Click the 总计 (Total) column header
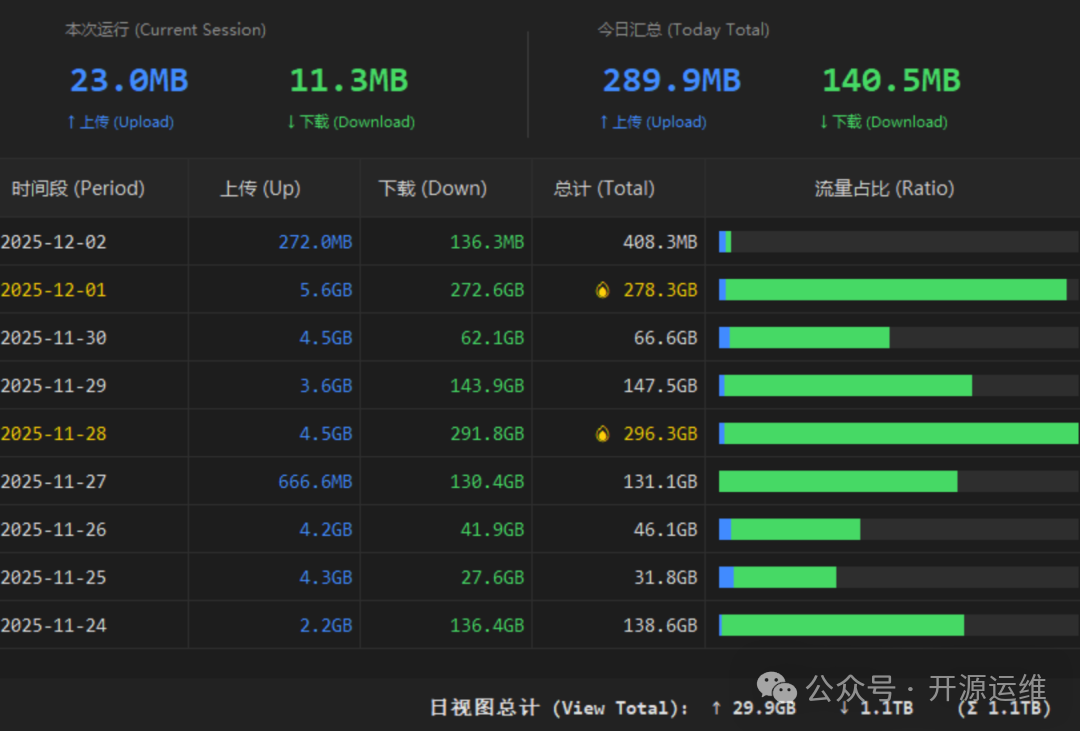Viewport: 1080px width, 731px height. (604, 188)
